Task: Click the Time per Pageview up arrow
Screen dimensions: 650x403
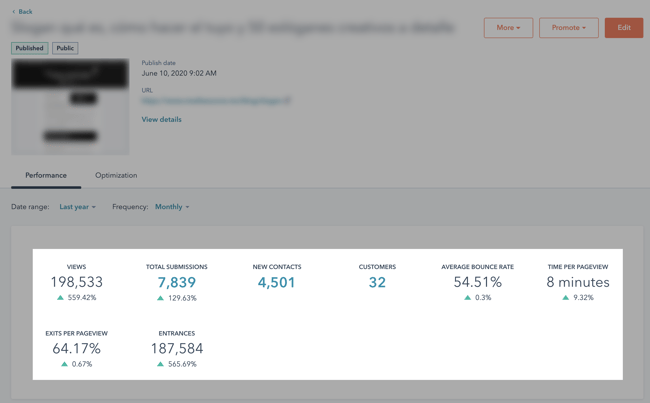Action: pos(565,297)
